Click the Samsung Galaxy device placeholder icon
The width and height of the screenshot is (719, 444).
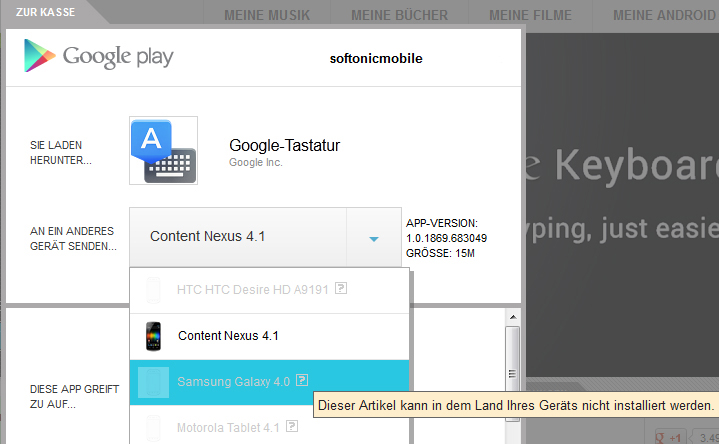click(153, 382)
